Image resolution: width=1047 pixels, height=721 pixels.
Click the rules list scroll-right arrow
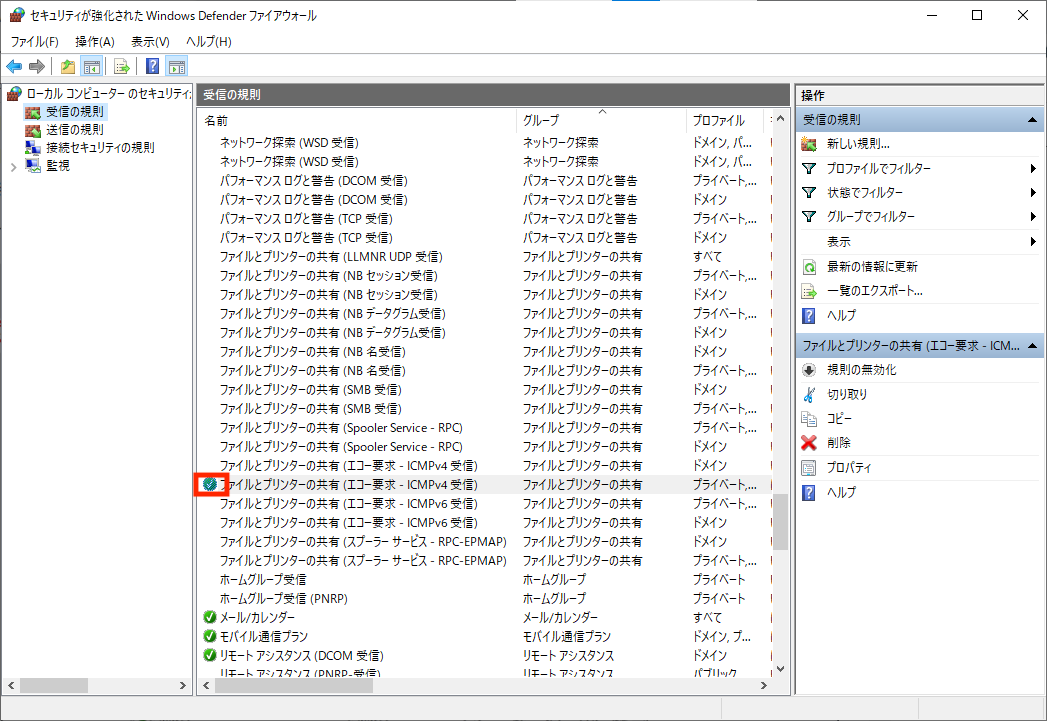click(x=765, y=686)
